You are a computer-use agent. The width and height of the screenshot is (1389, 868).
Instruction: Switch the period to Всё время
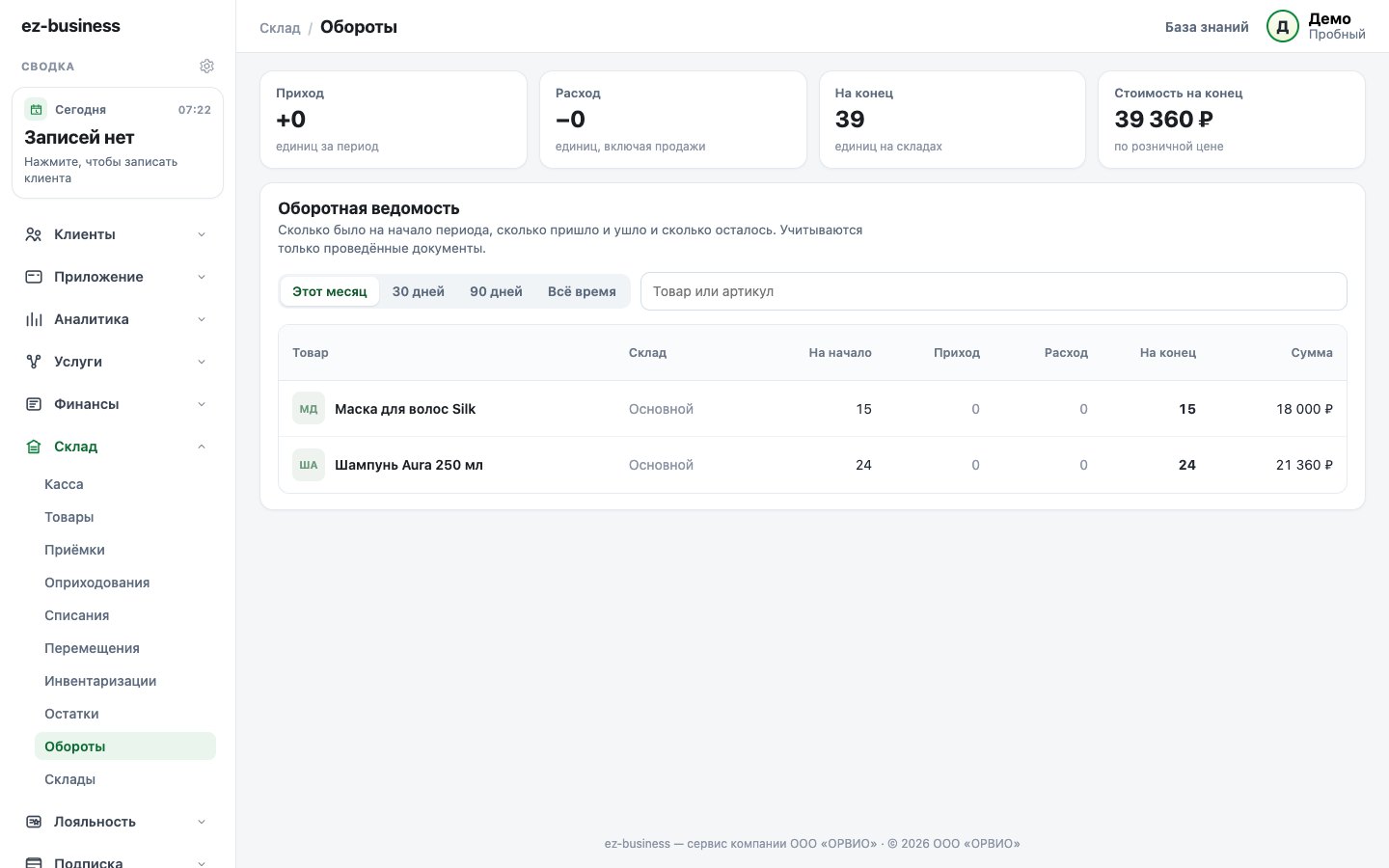click(x=582, y=291)
